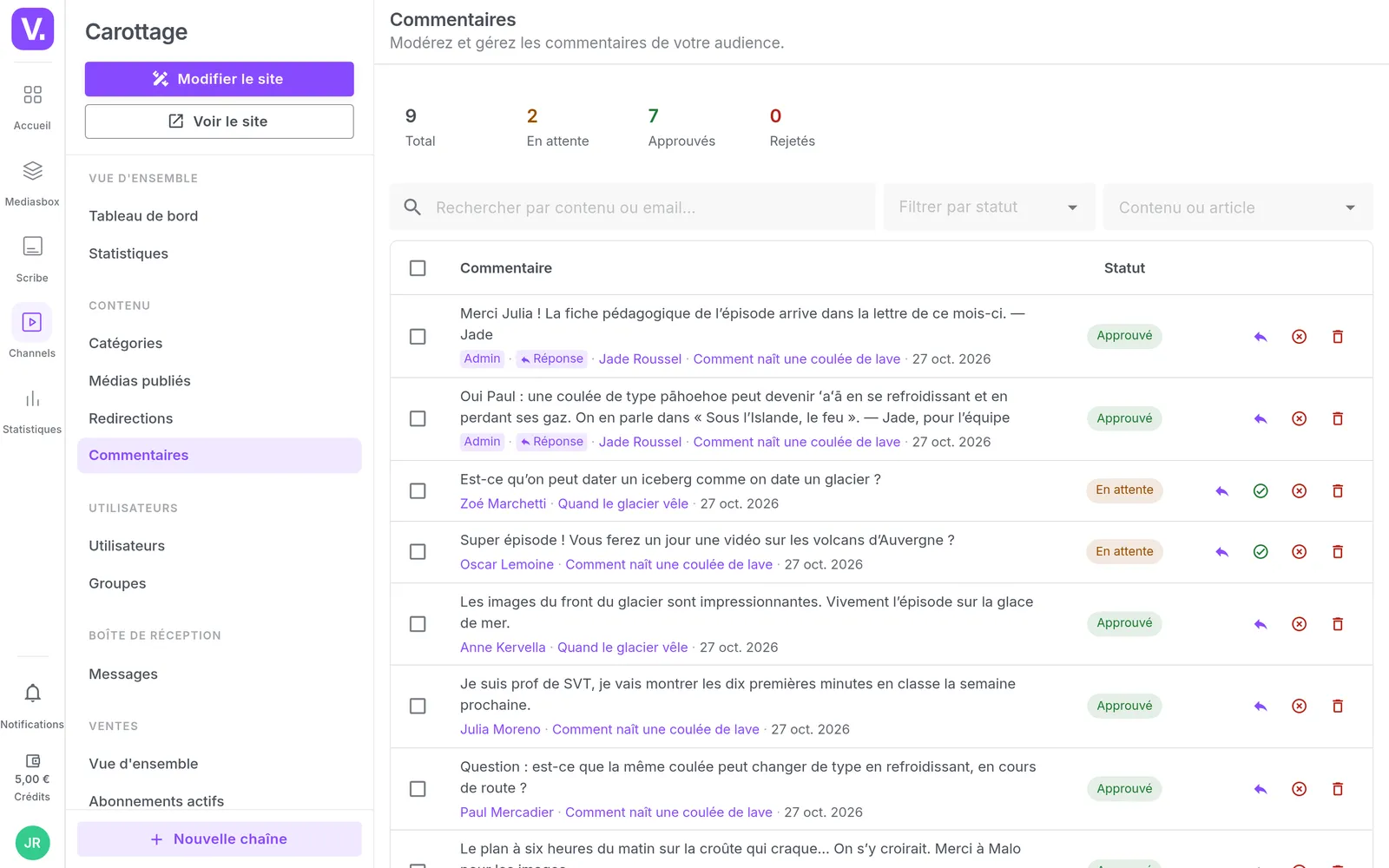Delete the 'Merci Julia' admin reply
This screenshot has width=1389, height=868.
[1338, 337]
